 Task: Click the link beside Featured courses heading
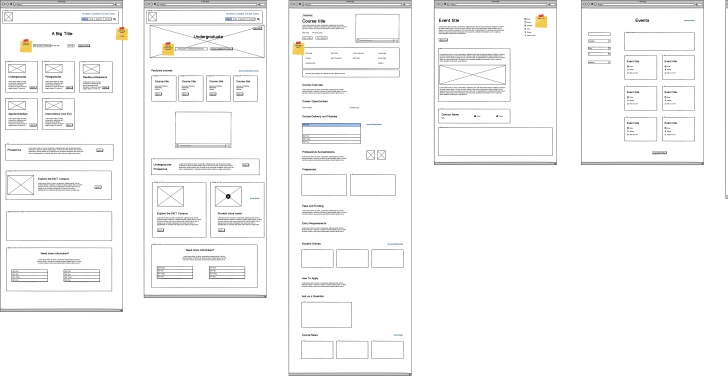249,71
